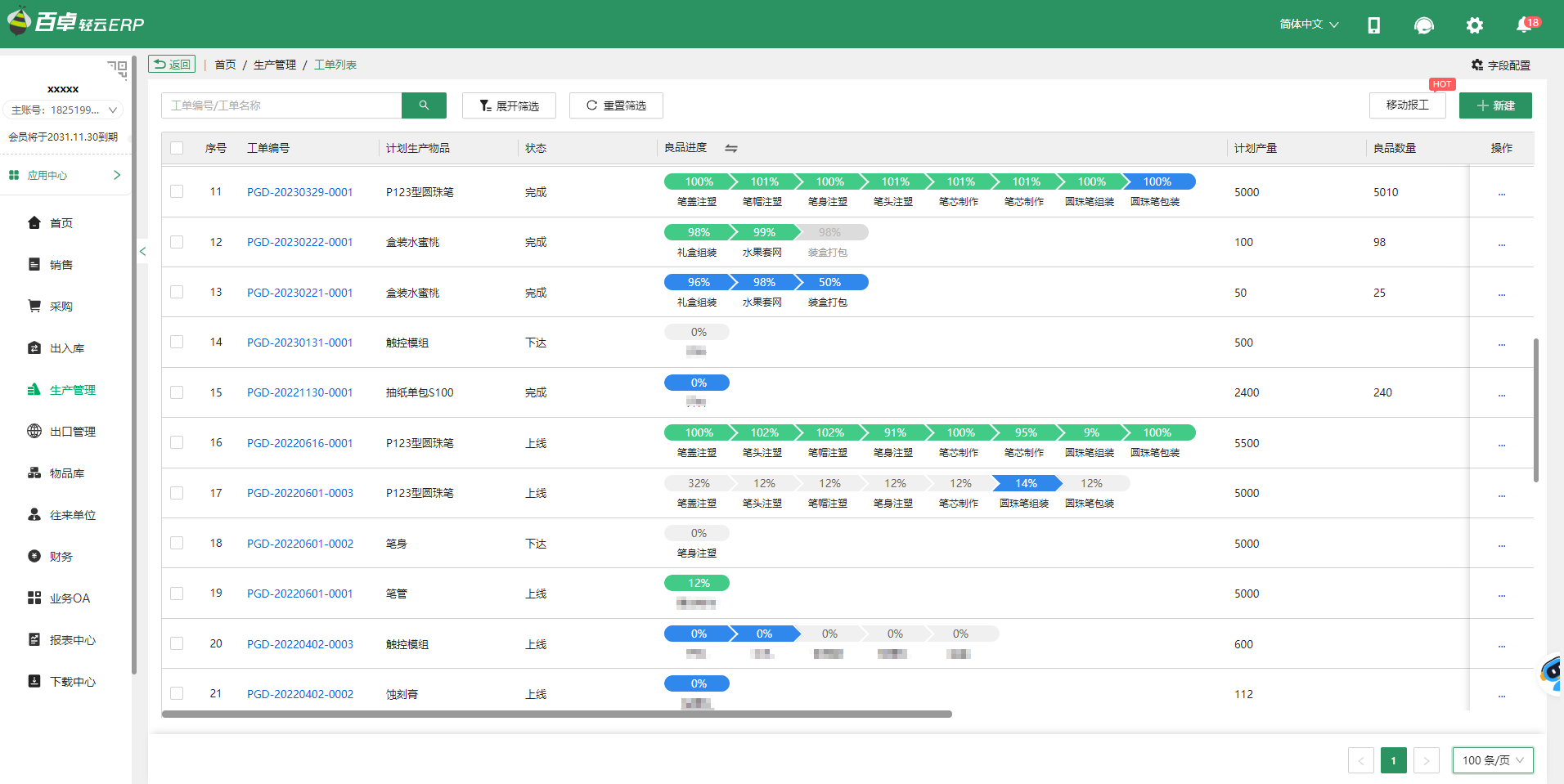The height and width of the screenshot is (784, 1564).
Task: Open 采购 purchasing menu
Action: (x=61, y=307)
